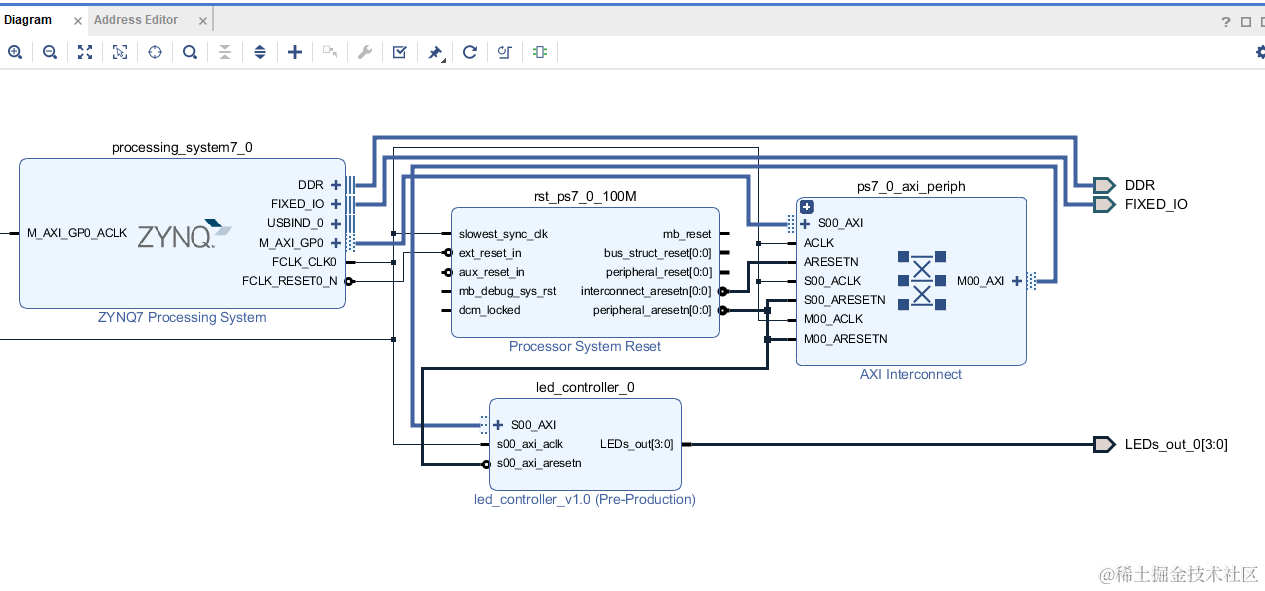This screenshot has height=591, width=1265.
Task: Select the aux_reset_in pin
Action: (491, 272)
